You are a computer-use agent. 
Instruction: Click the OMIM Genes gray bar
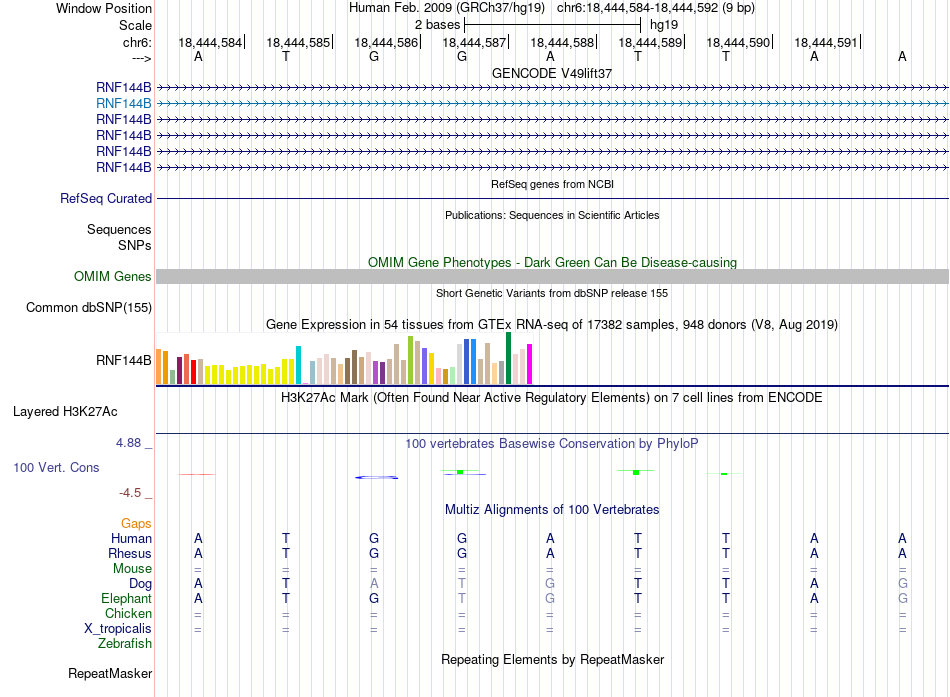(x=552, y=276)
